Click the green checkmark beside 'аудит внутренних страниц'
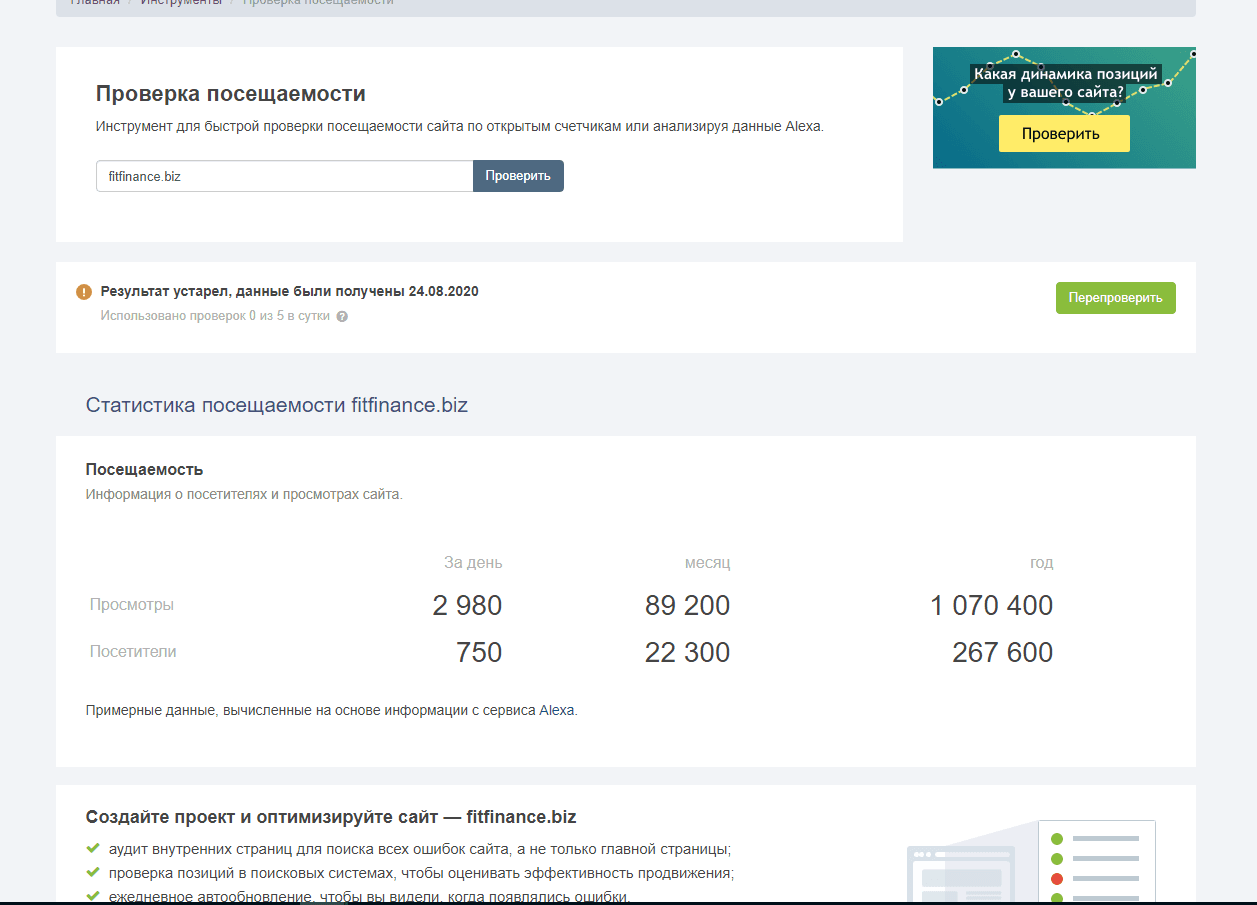1257x905 pixels. [93, 848]
